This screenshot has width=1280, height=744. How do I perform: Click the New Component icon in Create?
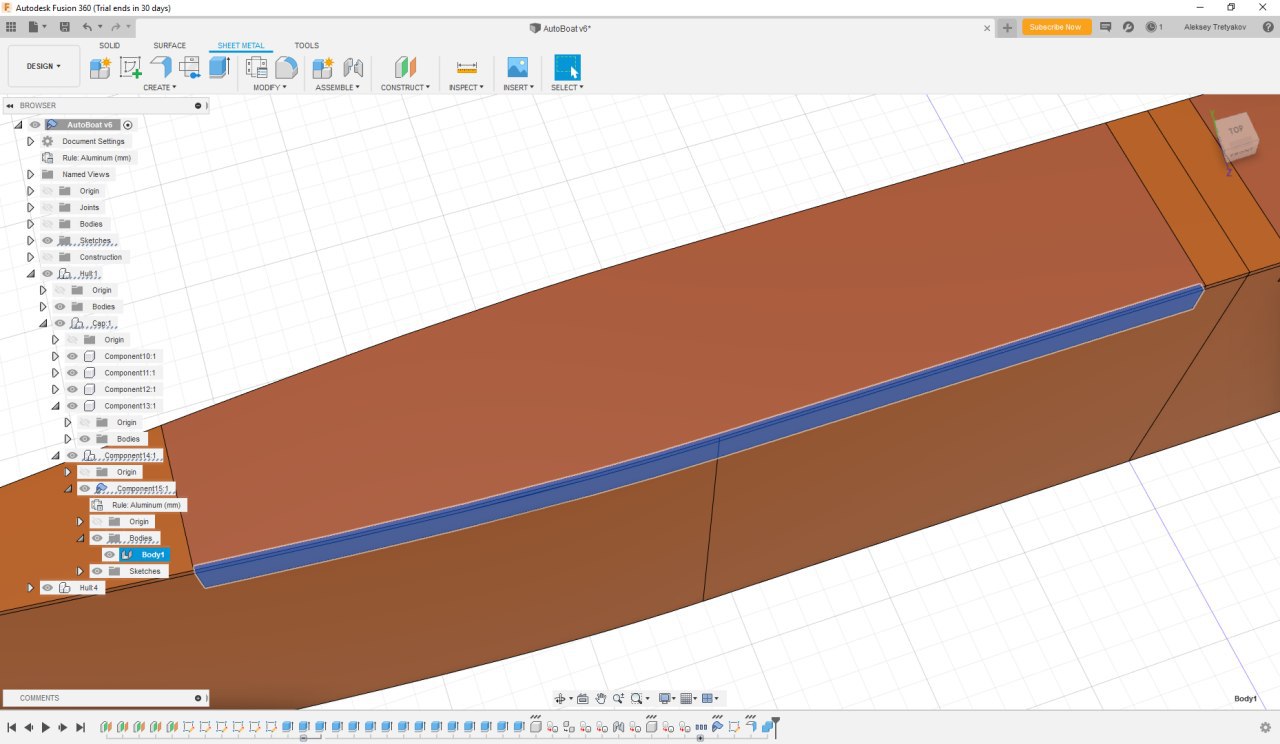(x=100, y=68)
